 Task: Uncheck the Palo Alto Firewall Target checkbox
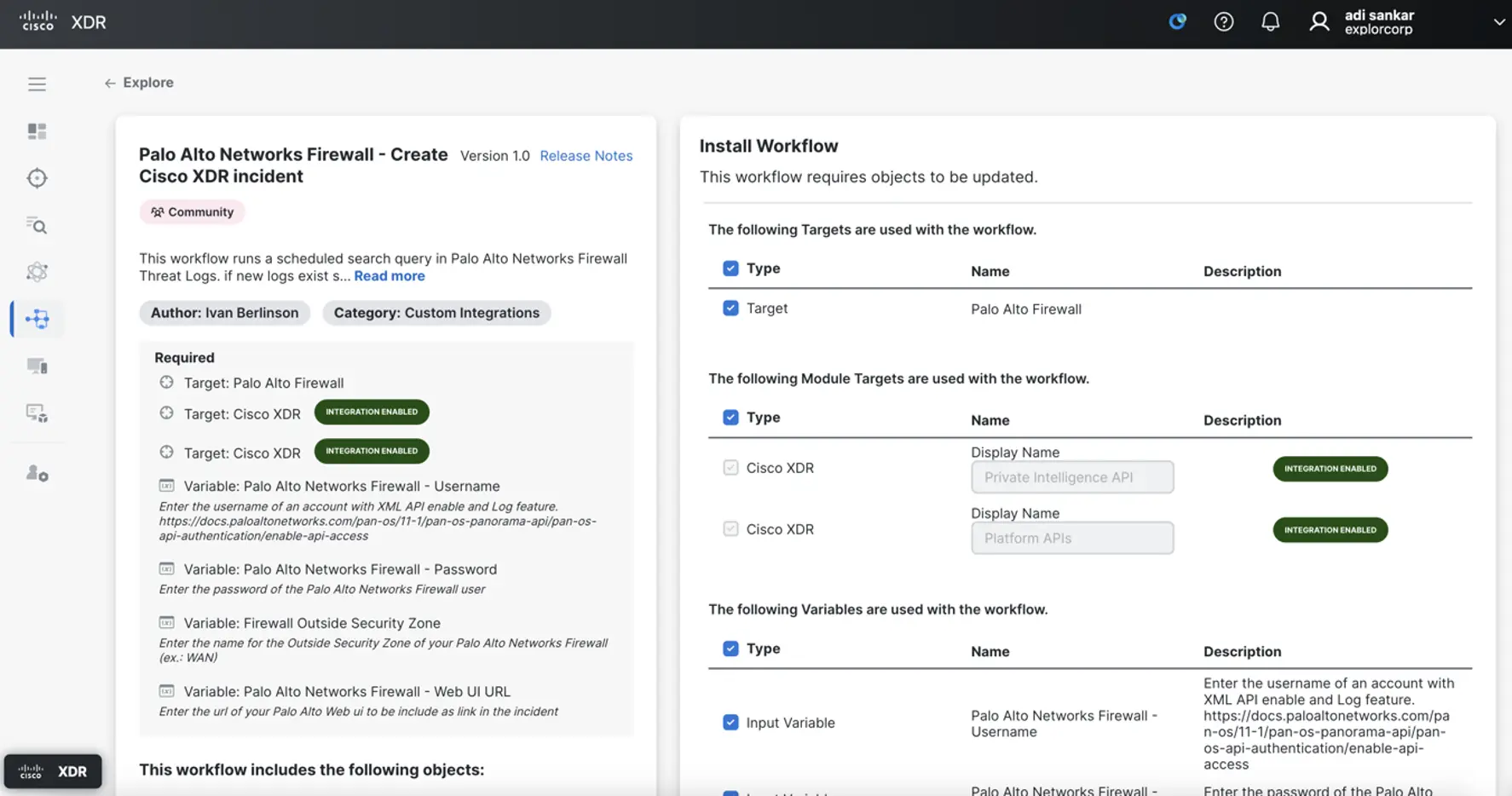(730, 309)
